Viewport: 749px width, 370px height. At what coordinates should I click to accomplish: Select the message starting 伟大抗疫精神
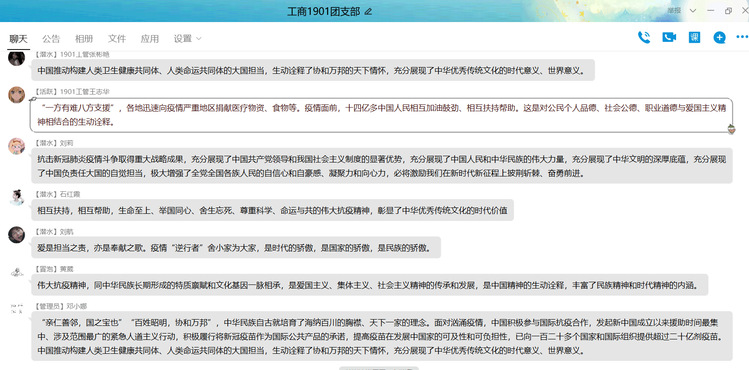[x=370, y=285]
